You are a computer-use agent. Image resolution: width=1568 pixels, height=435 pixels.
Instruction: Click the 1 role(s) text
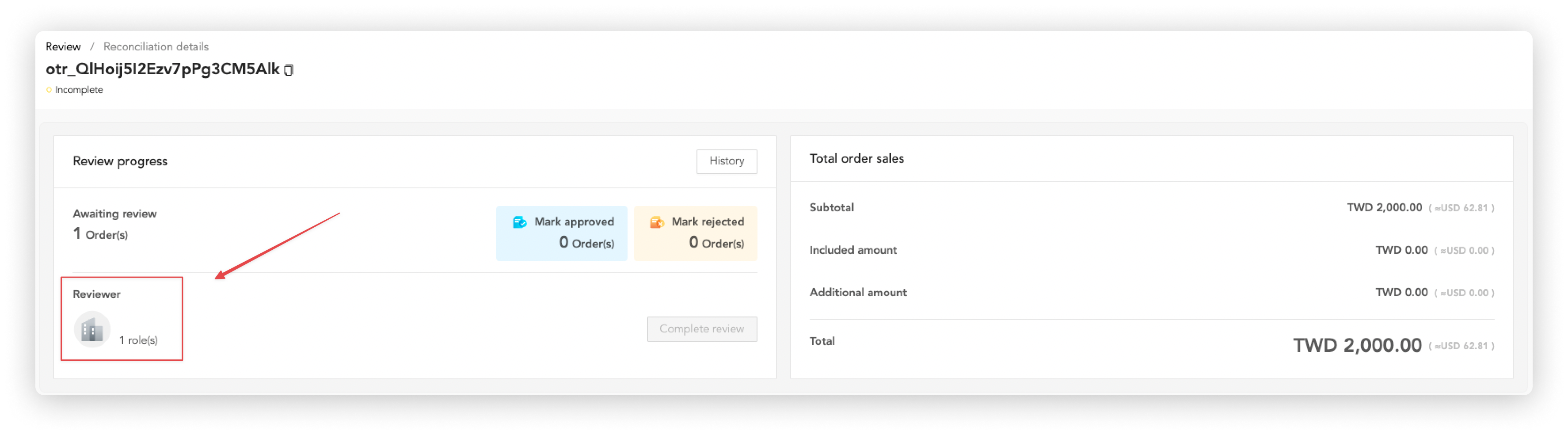point(138,340)
